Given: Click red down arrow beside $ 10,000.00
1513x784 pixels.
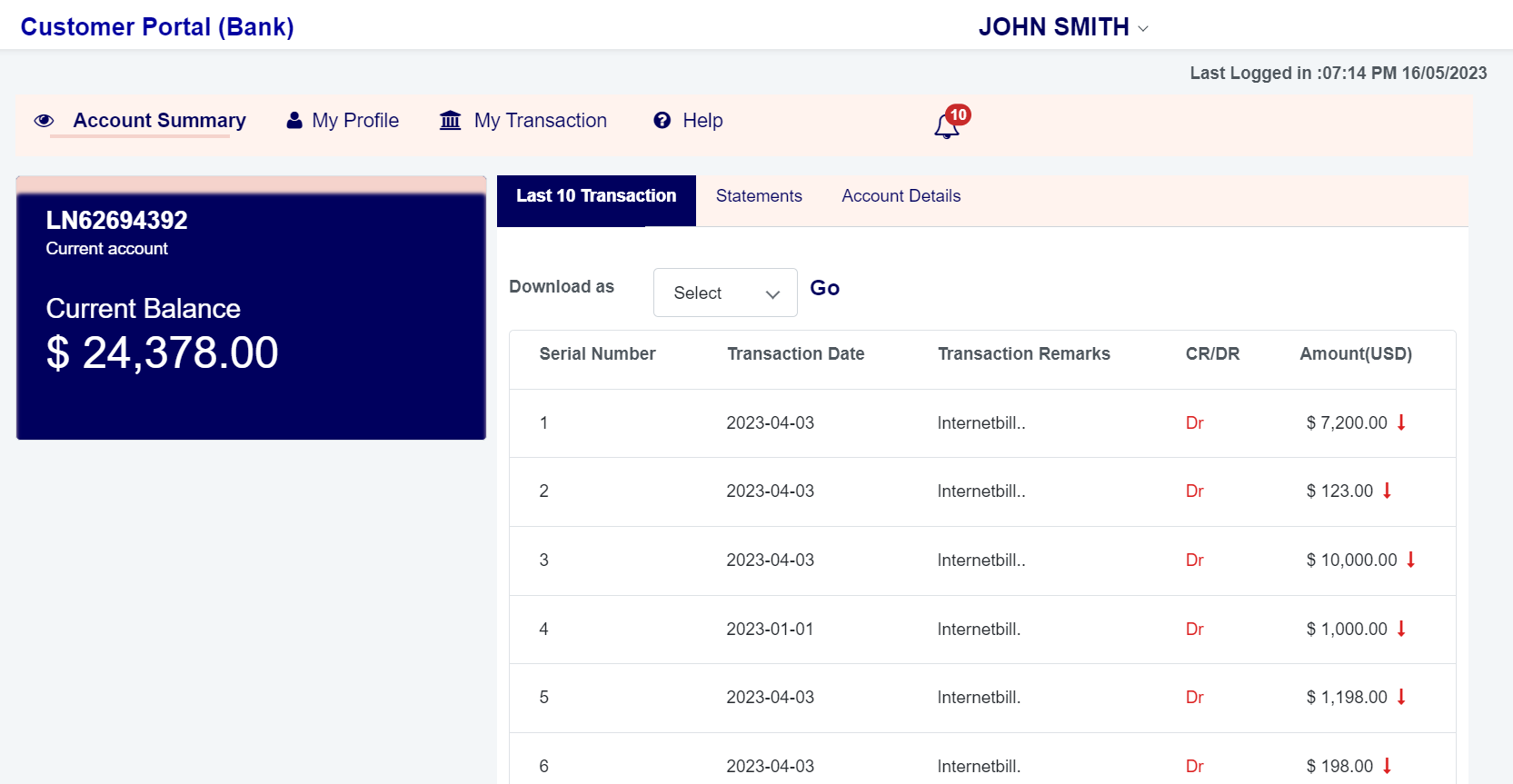Looking at the screenshot, I should pyautogui.click(x=1410, y=560).
